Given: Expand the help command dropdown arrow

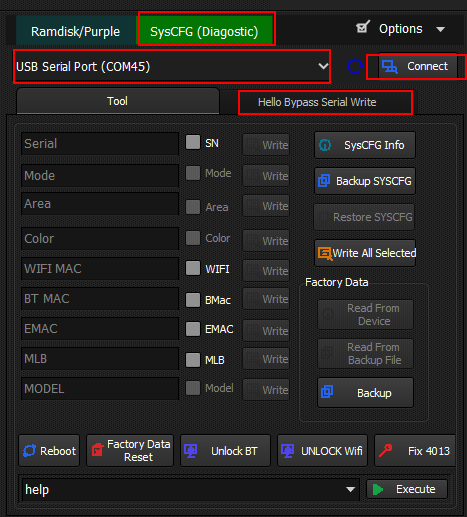Looking at the screenshot, I should point(350,489).
